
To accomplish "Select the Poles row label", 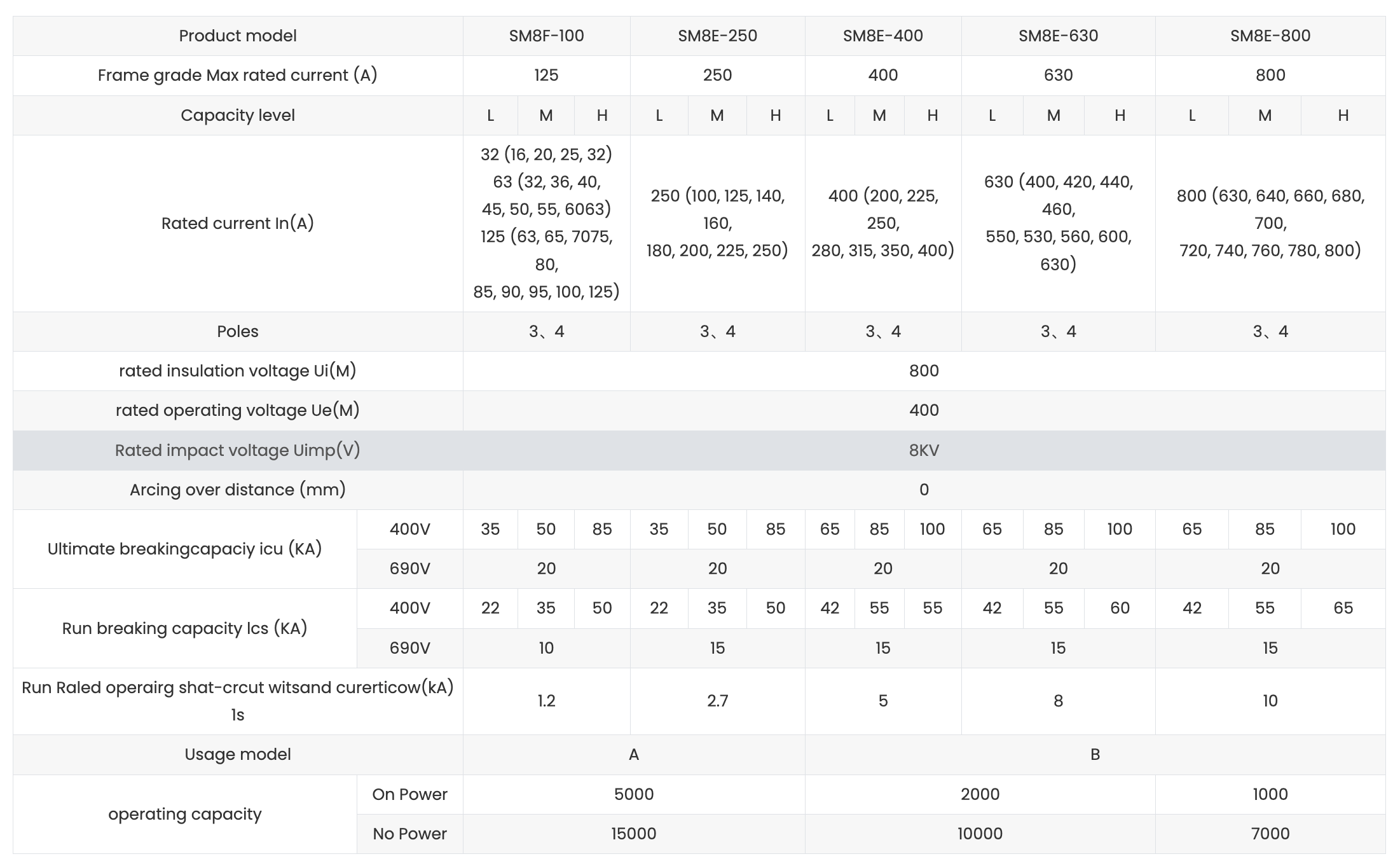I will tap(238, 331).
